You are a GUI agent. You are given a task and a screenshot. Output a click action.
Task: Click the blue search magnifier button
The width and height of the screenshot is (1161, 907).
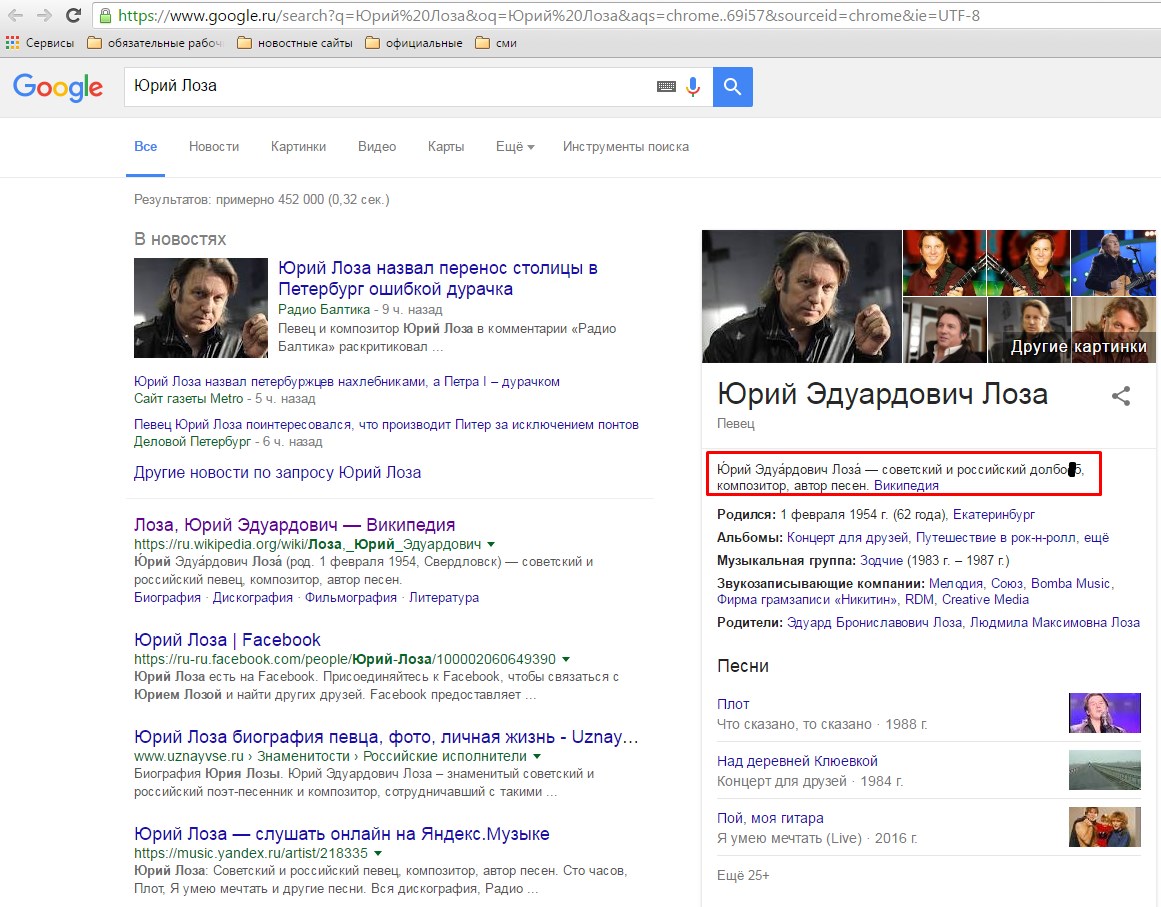[732, 87]
